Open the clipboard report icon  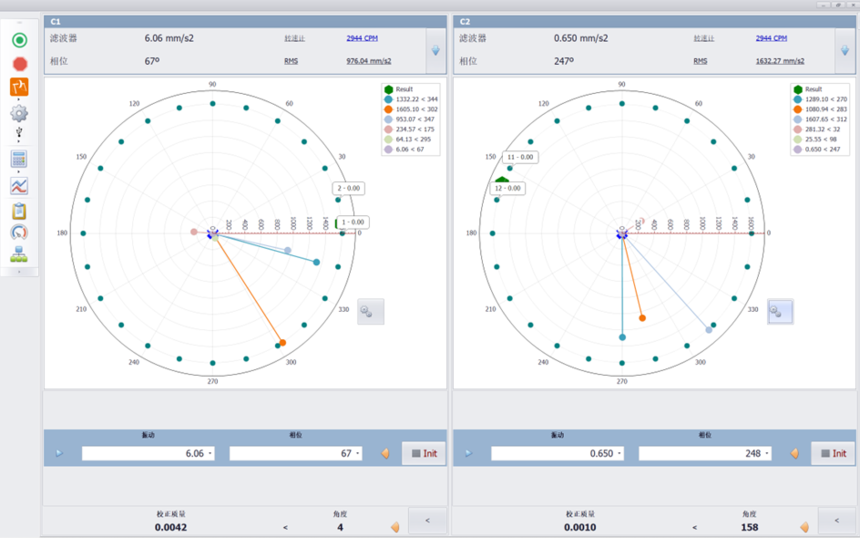coord(19,211)
